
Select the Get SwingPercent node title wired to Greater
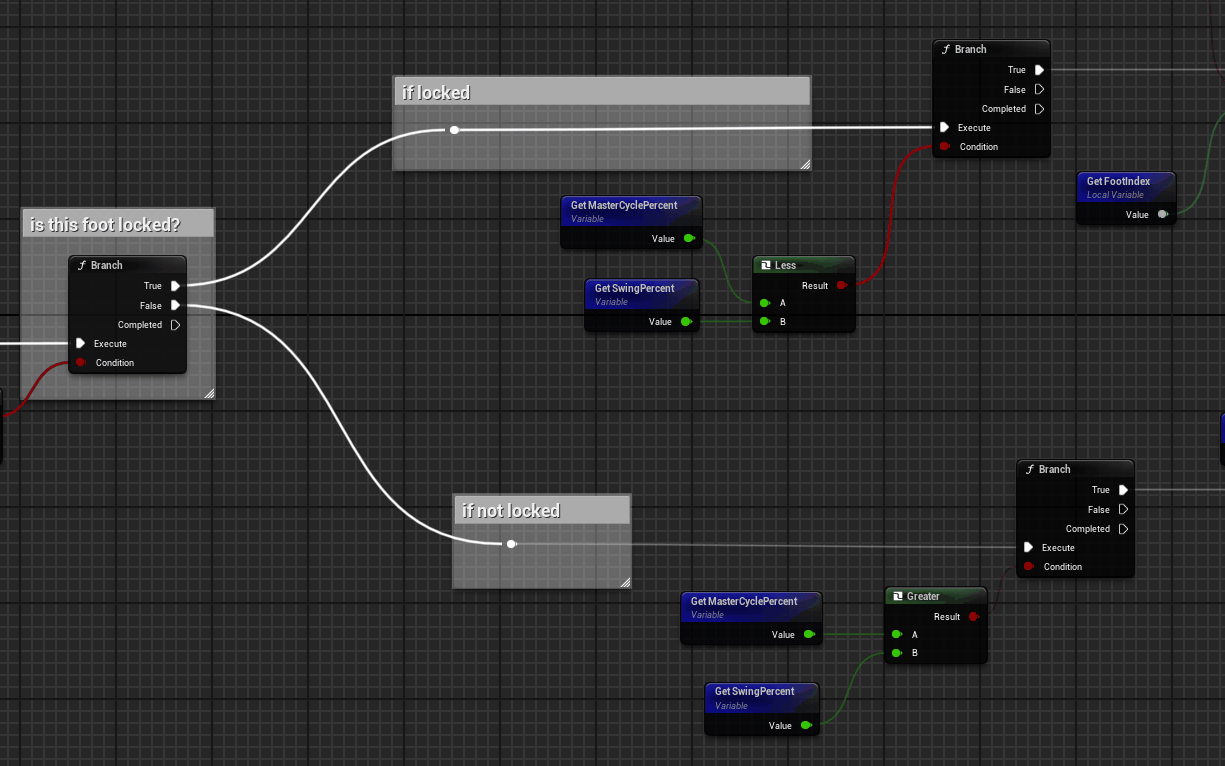tap(754, 691)
